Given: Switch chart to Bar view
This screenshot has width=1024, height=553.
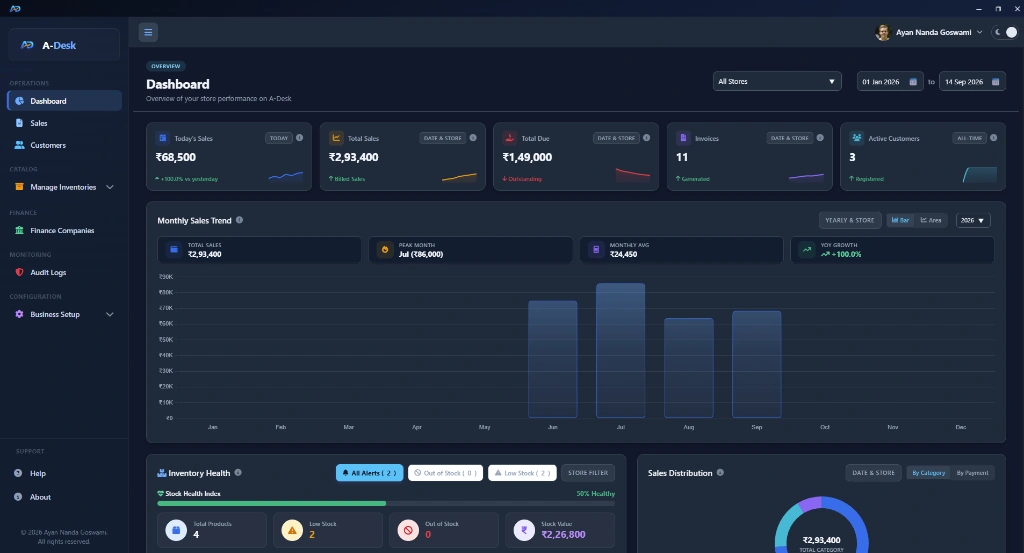Looking at the screenshot, I should click(x=901, y=221).
